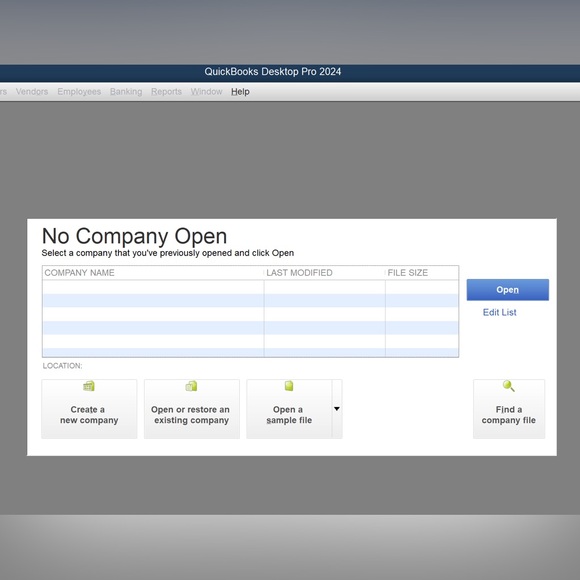Open the Reports menu
The image size is (580, 580).
(x=166, y=91)
